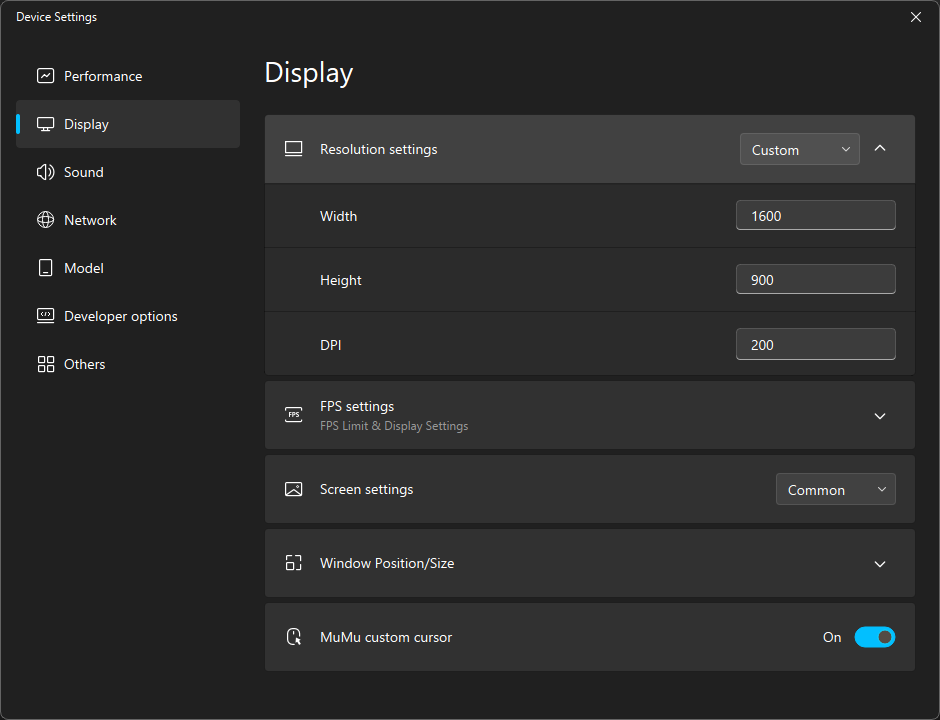Collapse the Resolution settings section

point(880,148)
